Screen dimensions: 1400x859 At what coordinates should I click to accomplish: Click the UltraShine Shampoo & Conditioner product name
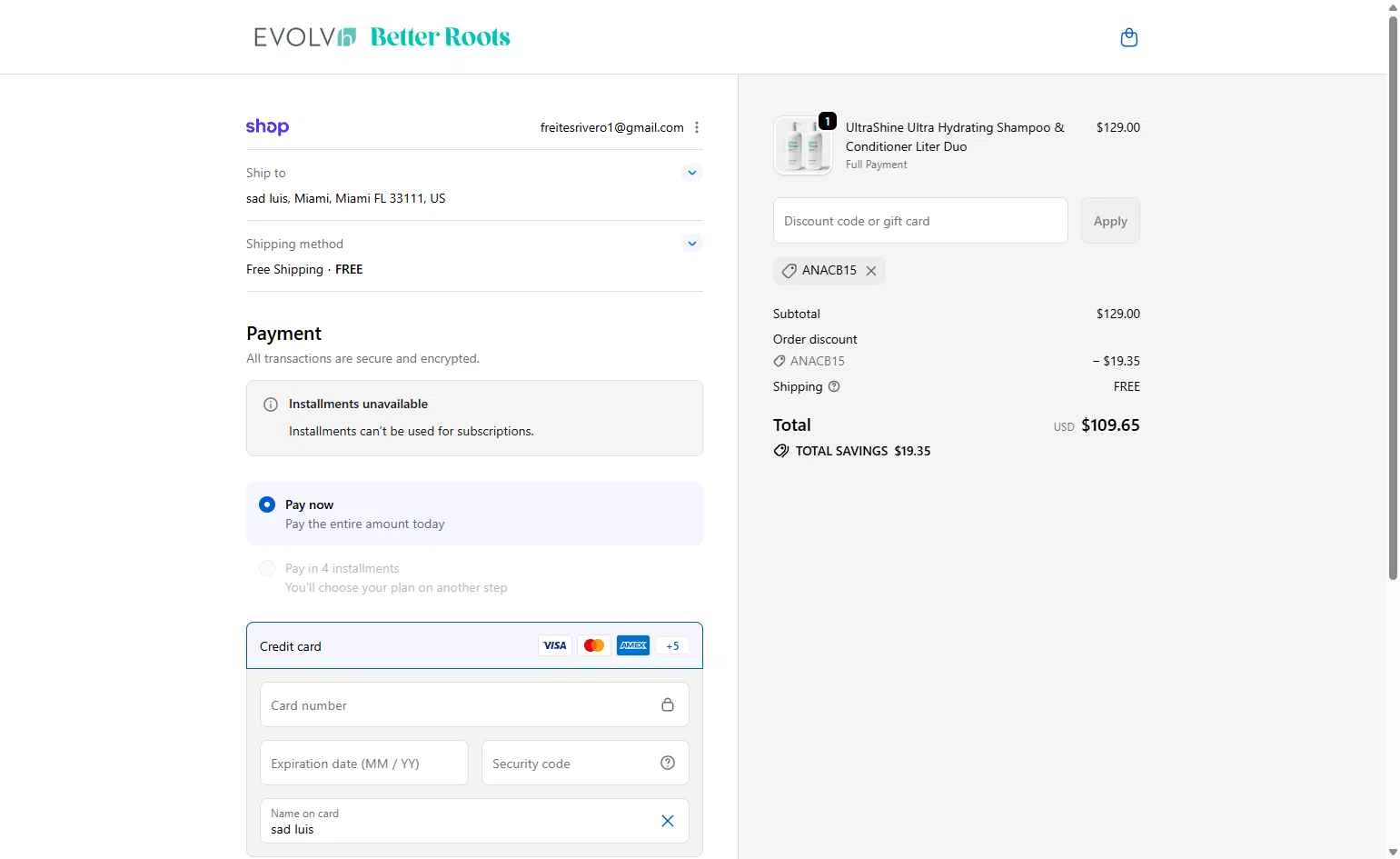tap(955, 137)
